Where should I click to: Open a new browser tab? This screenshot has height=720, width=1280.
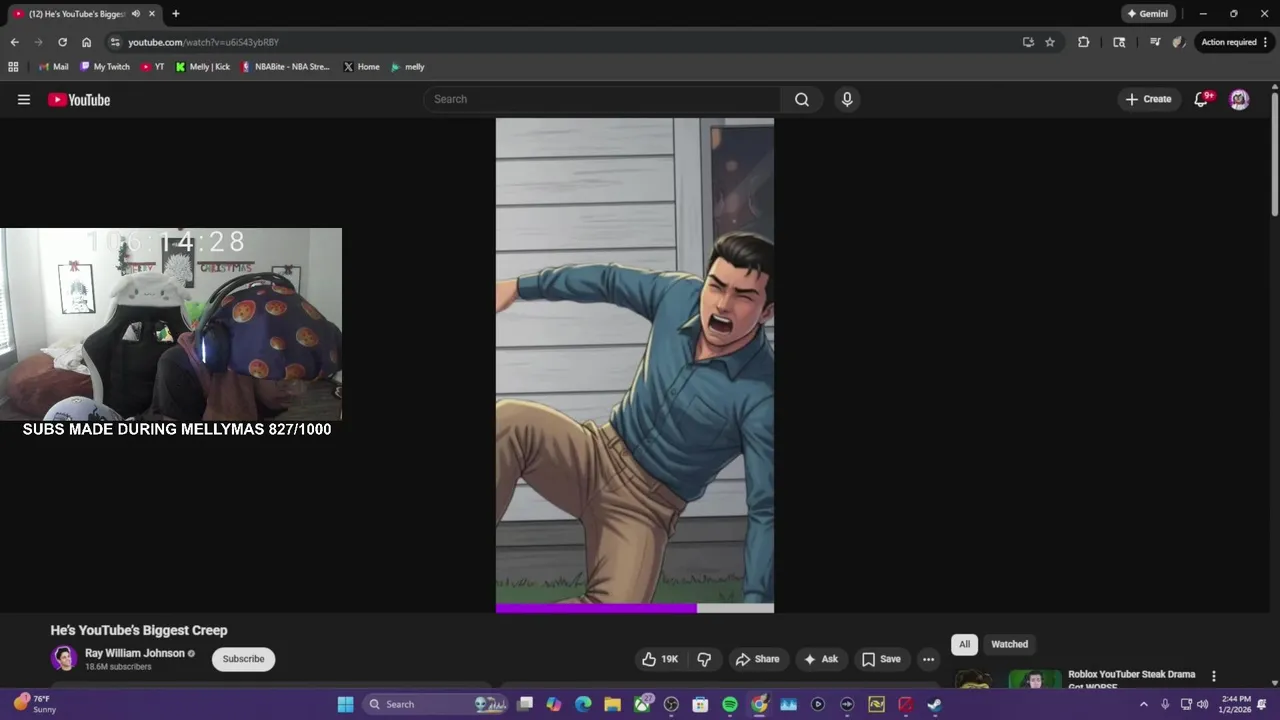pyautogui.click(x=176, y=14)
